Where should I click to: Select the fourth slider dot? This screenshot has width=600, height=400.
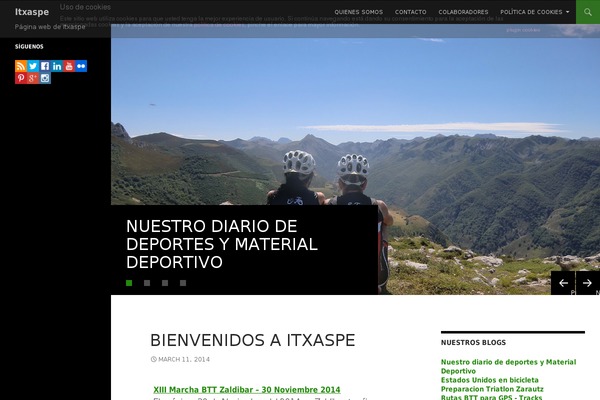tap(183, 283)
